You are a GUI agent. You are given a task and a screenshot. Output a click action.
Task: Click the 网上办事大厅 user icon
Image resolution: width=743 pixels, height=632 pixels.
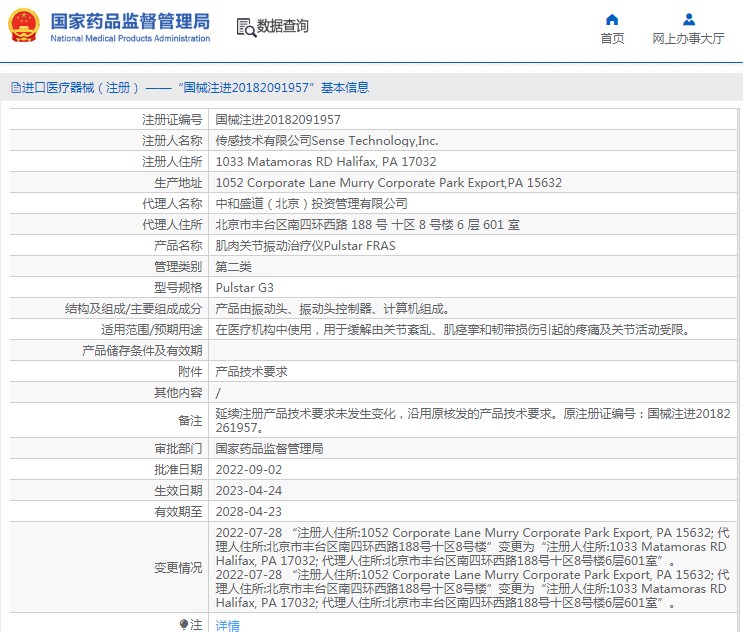pyautogui.click(x=689, y=19)
